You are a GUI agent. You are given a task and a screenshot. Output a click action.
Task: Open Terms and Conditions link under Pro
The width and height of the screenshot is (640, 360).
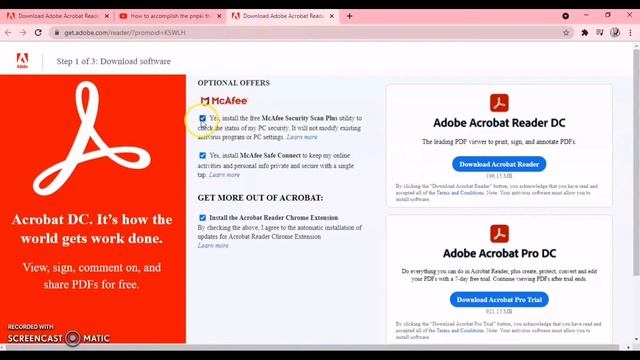click(x=460, y=330)
